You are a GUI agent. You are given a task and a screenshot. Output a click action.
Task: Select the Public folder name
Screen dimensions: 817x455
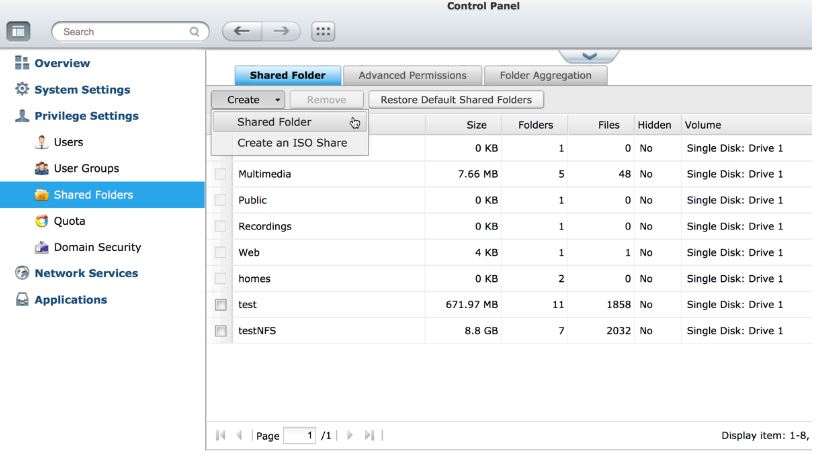click(x=252, y=200)
